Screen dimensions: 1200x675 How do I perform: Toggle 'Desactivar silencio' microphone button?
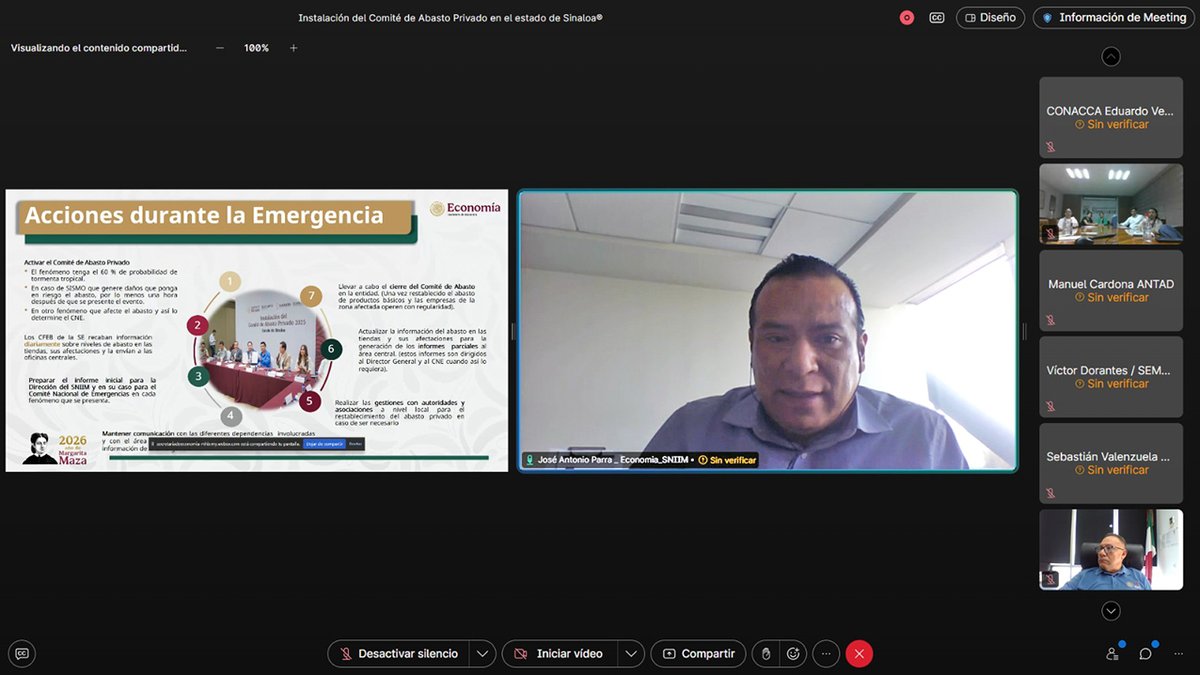click(x=398, y=654)
